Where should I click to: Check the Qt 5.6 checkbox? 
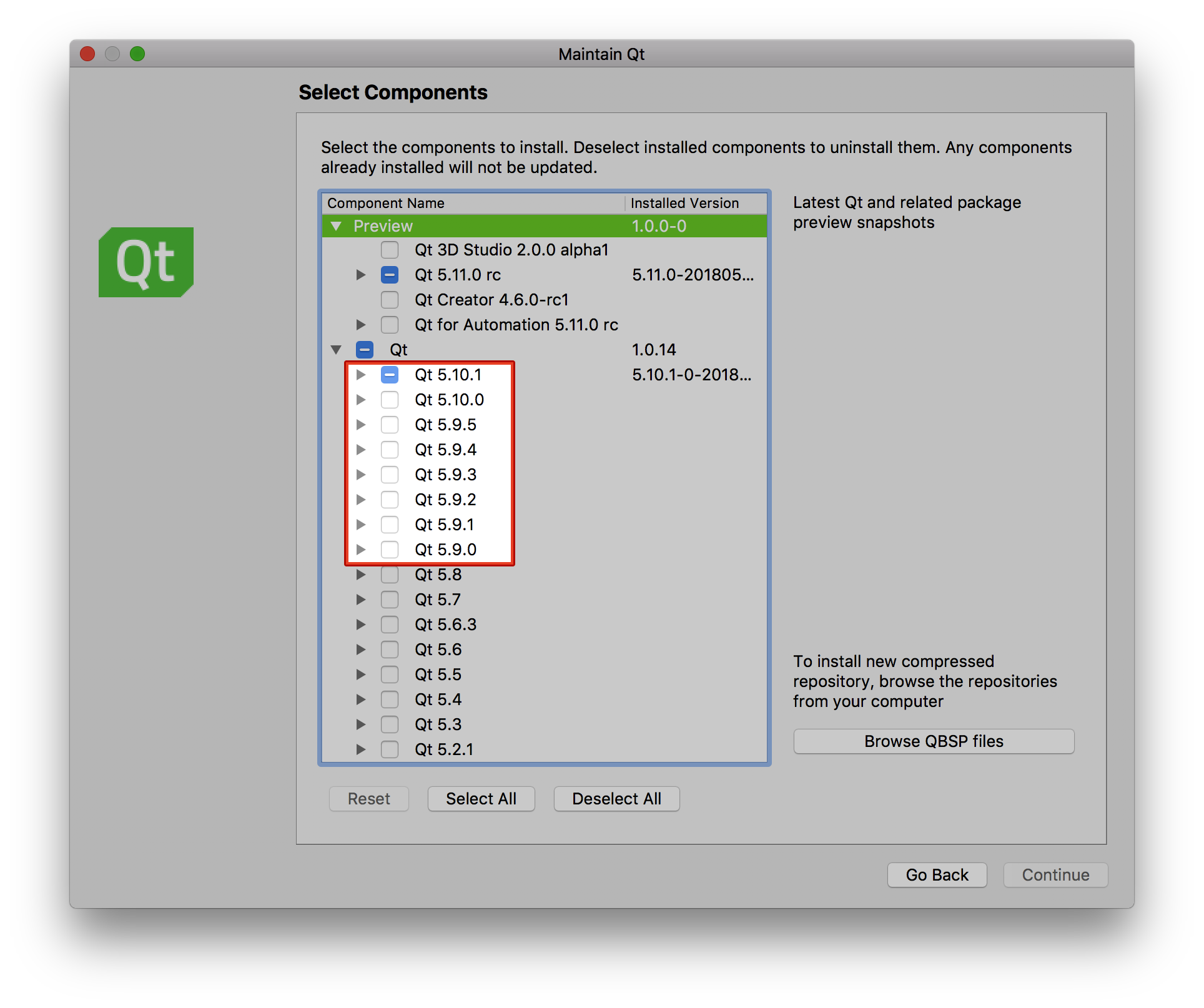pos(390,650)
